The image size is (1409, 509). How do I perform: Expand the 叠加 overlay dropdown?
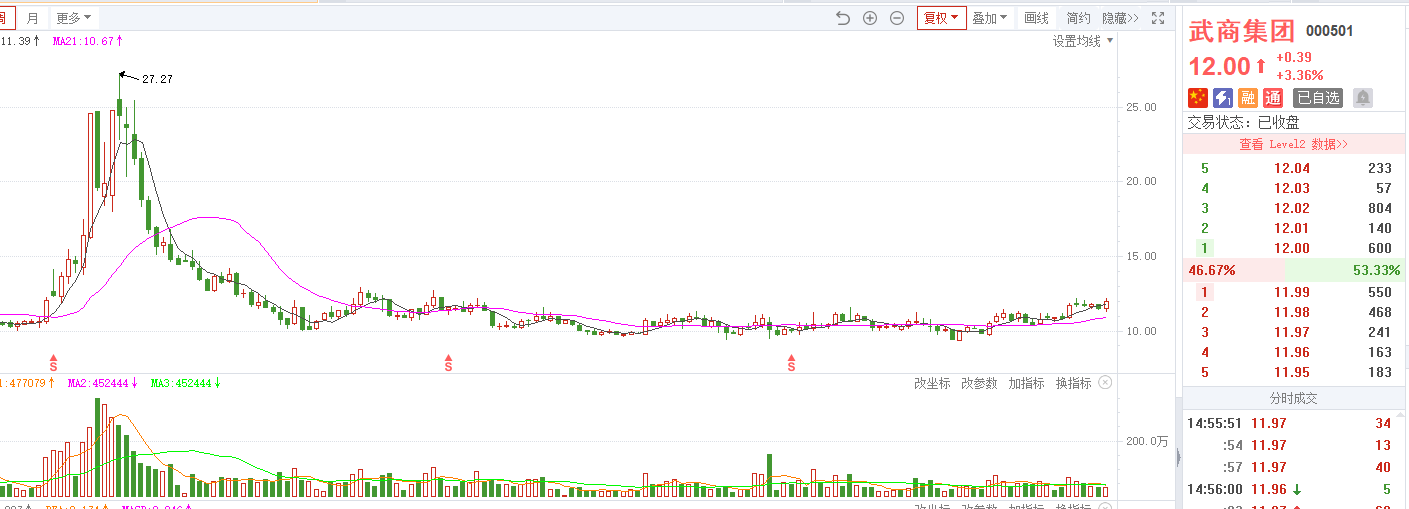click(990, 18)
